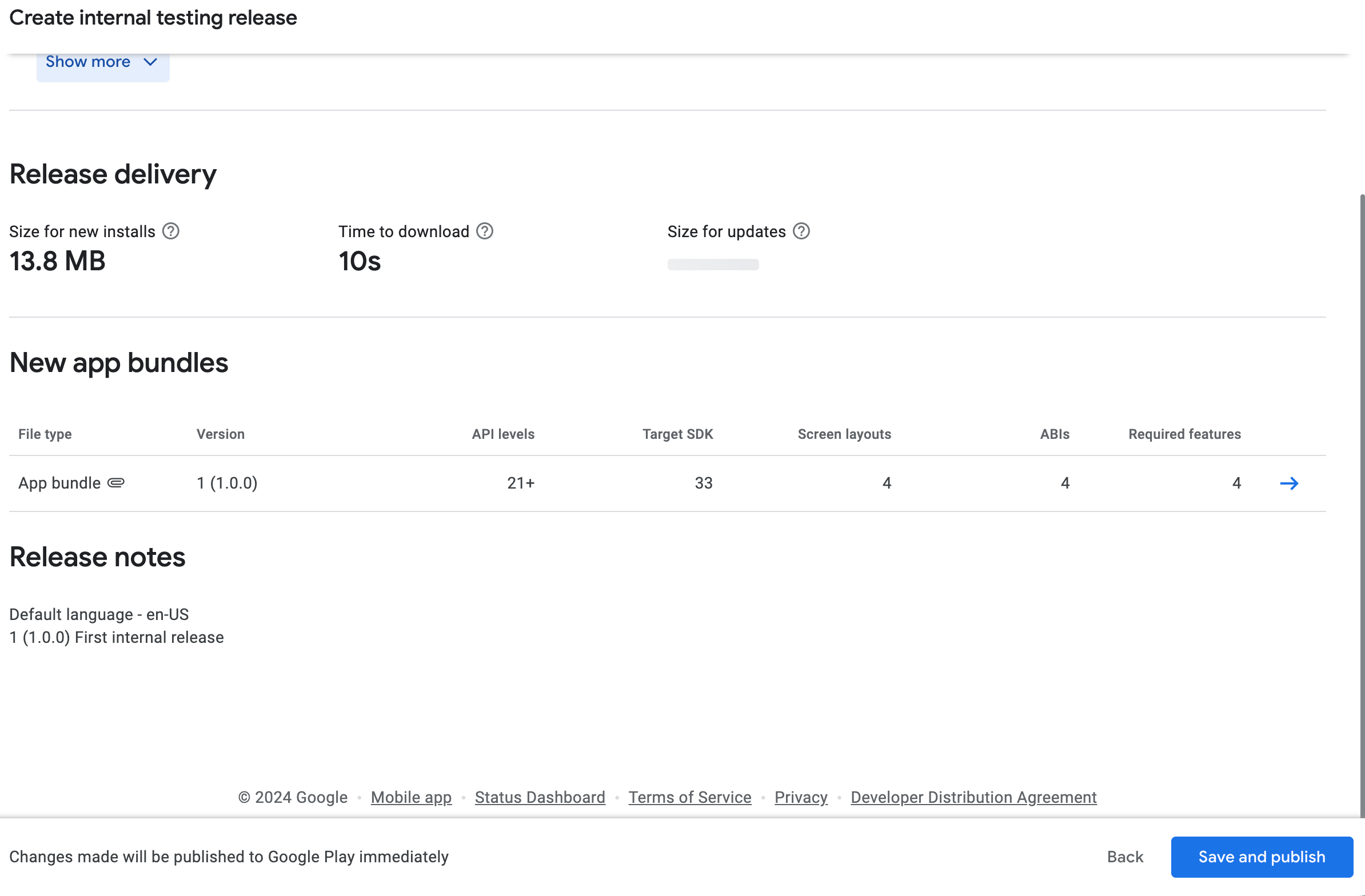Open app bundle details with blue arrow
The width and height of the screenshot is (1365, 896).
point(1289,483)
